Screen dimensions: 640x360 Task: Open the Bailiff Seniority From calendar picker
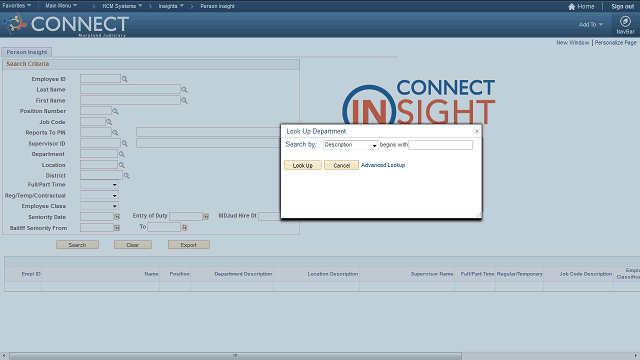117,228
